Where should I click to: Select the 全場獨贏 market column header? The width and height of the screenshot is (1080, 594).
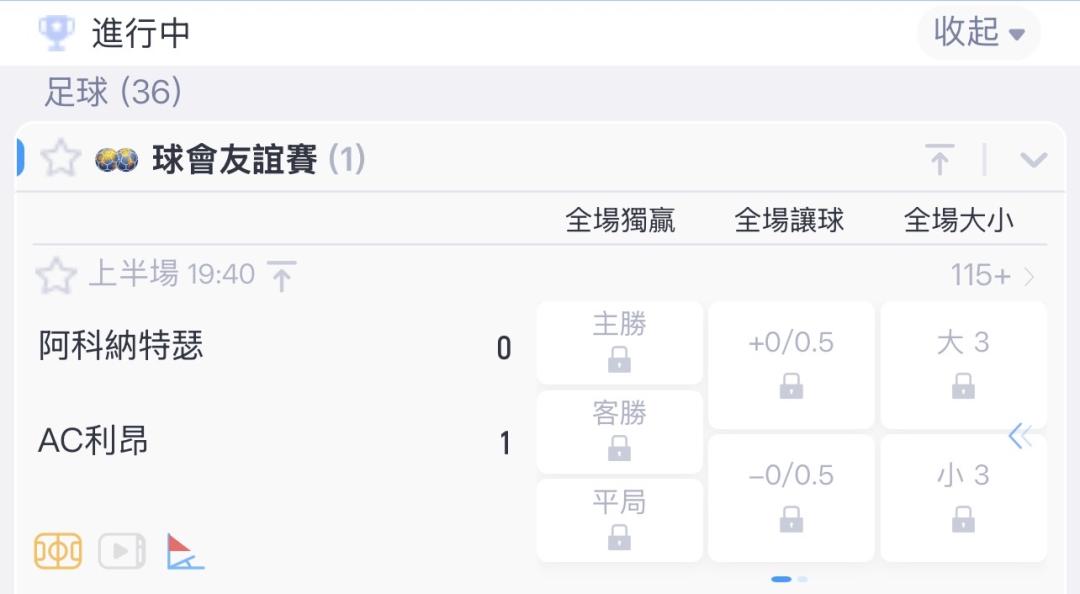[620, 221]
